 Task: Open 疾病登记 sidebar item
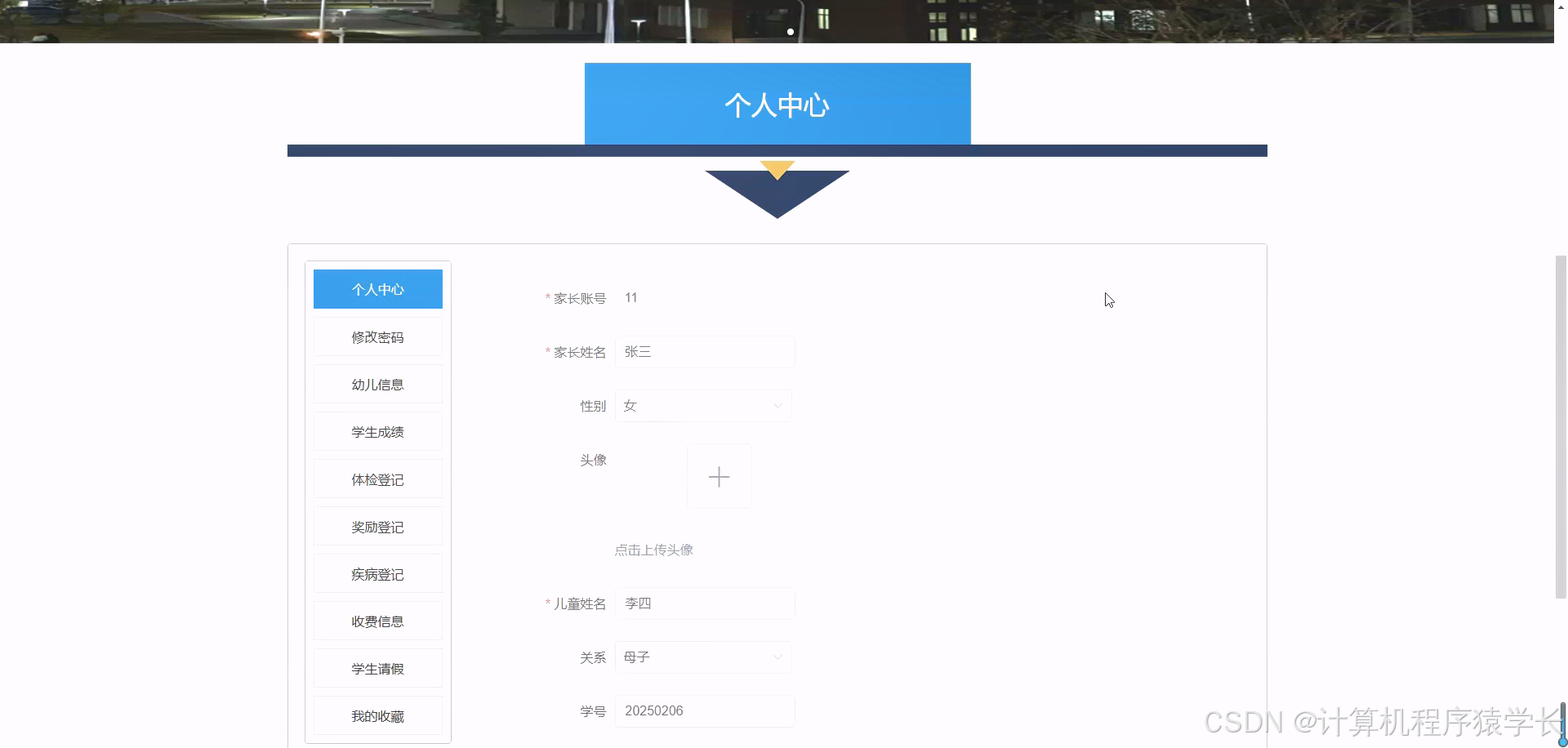(378, 574)
